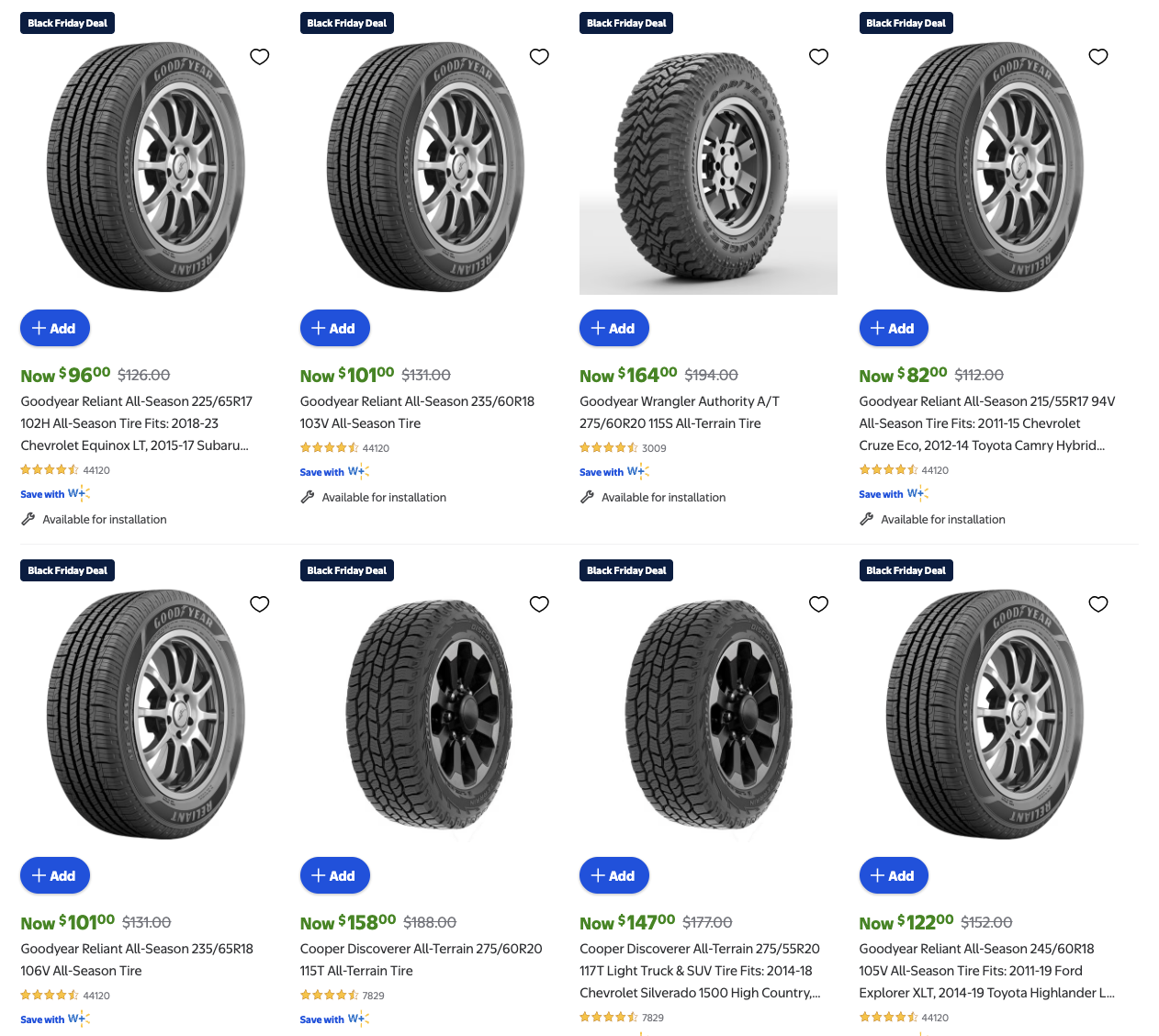Click heart on Cooper Discoverer 275/60R20 tire

539,604
